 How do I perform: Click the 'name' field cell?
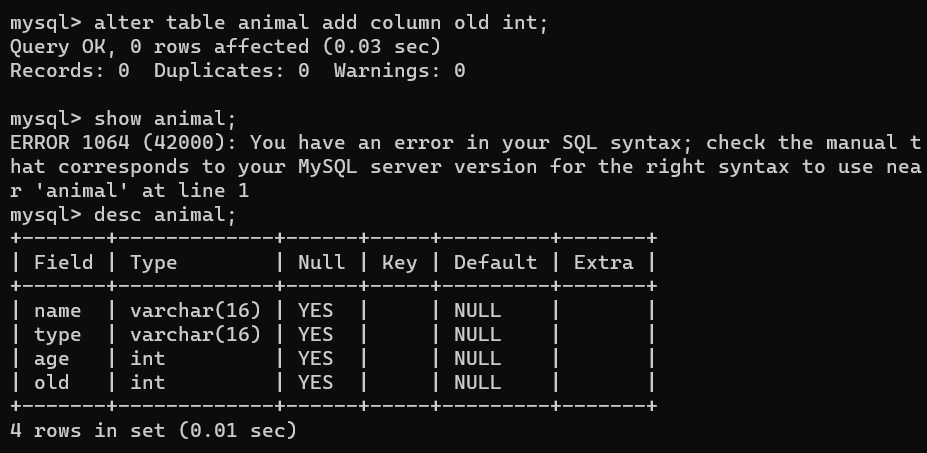tap(57, 311)
